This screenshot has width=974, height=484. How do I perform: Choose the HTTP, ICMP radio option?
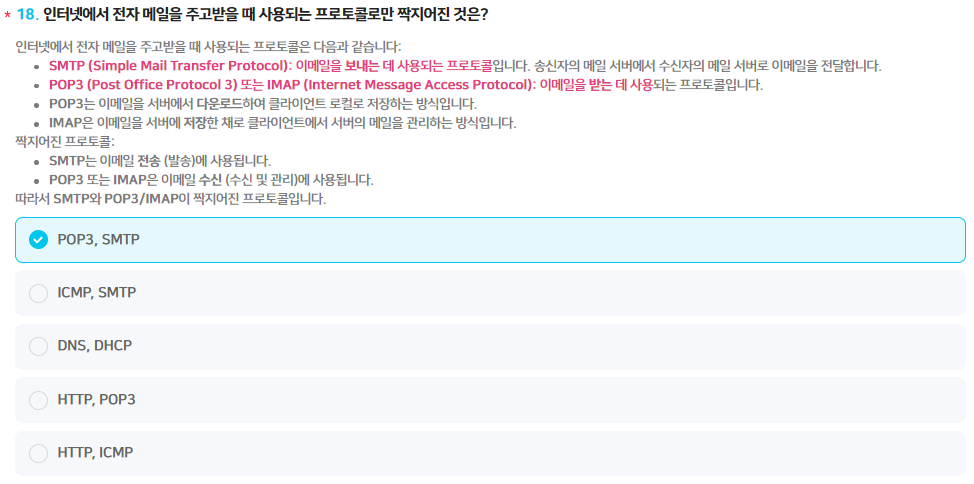point(39,454)
